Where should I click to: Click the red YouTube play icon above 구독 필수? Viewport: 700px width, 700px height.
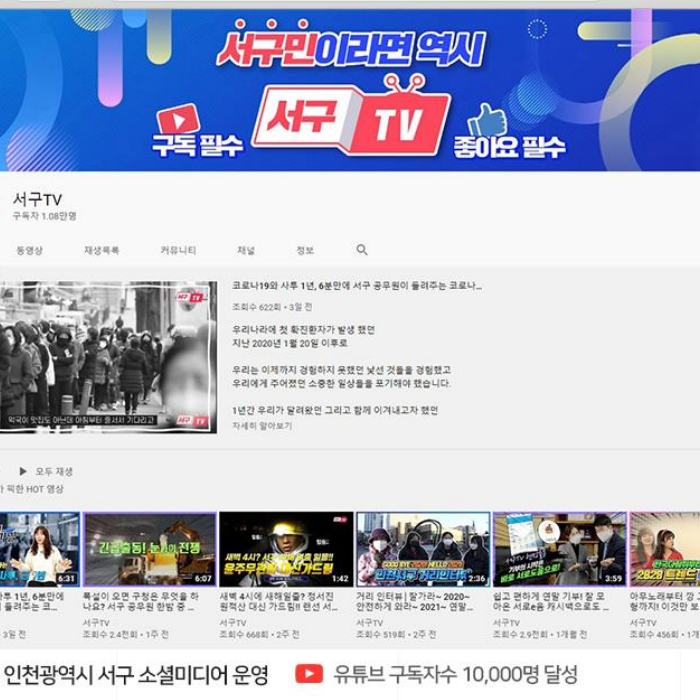point(178,122)
